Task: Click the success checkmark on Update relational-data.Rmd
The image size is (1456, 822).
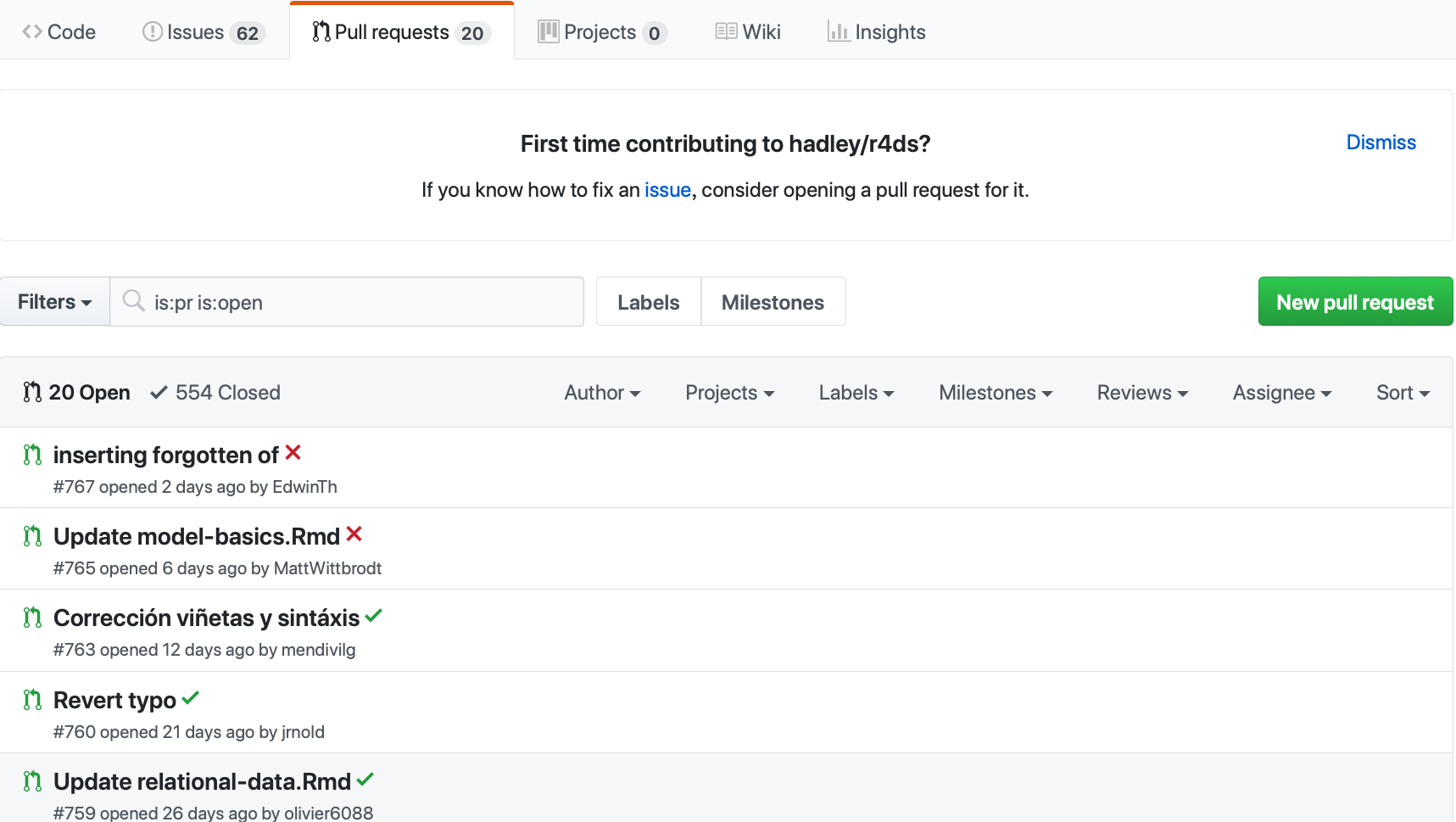Action: 365,780
